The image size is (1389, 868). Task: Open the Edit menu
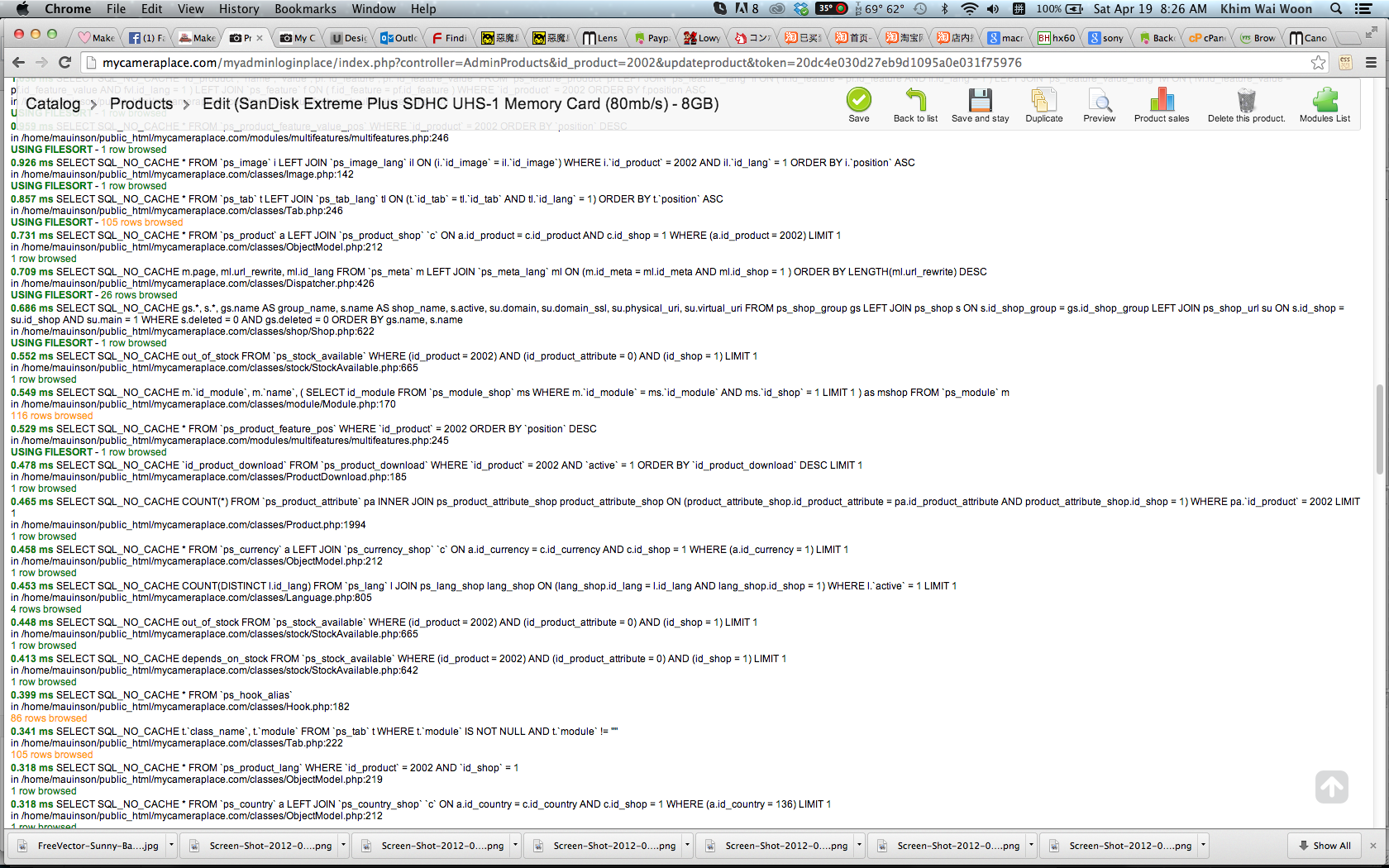pos(151,9)
